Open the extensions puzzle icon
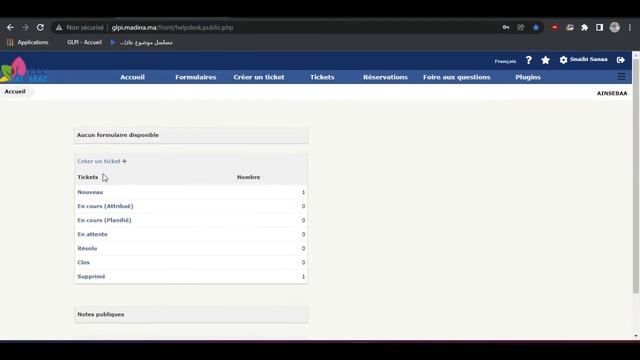 584,27
